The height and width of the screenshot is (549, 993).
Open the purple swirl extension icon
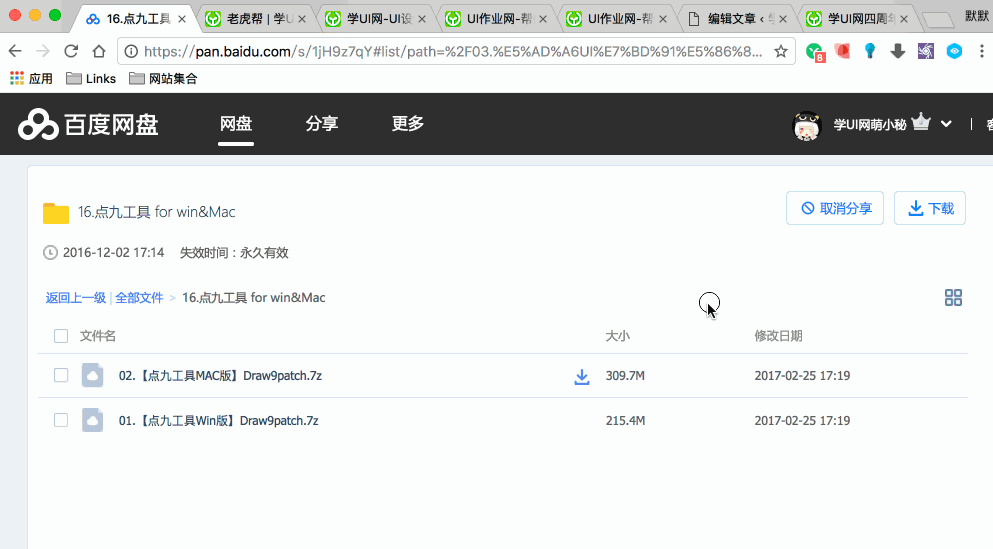926,51
